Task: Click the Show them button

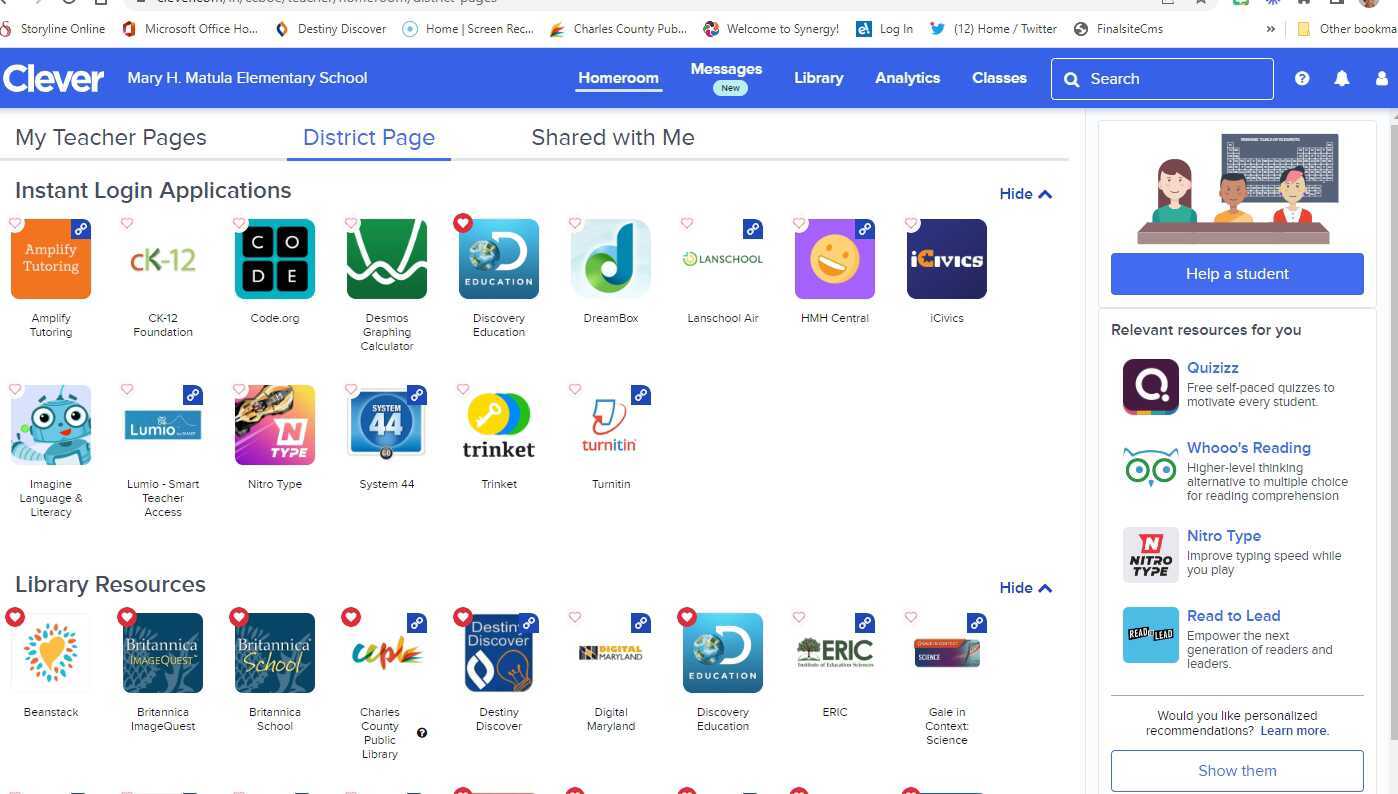Action: (1237, 771)
